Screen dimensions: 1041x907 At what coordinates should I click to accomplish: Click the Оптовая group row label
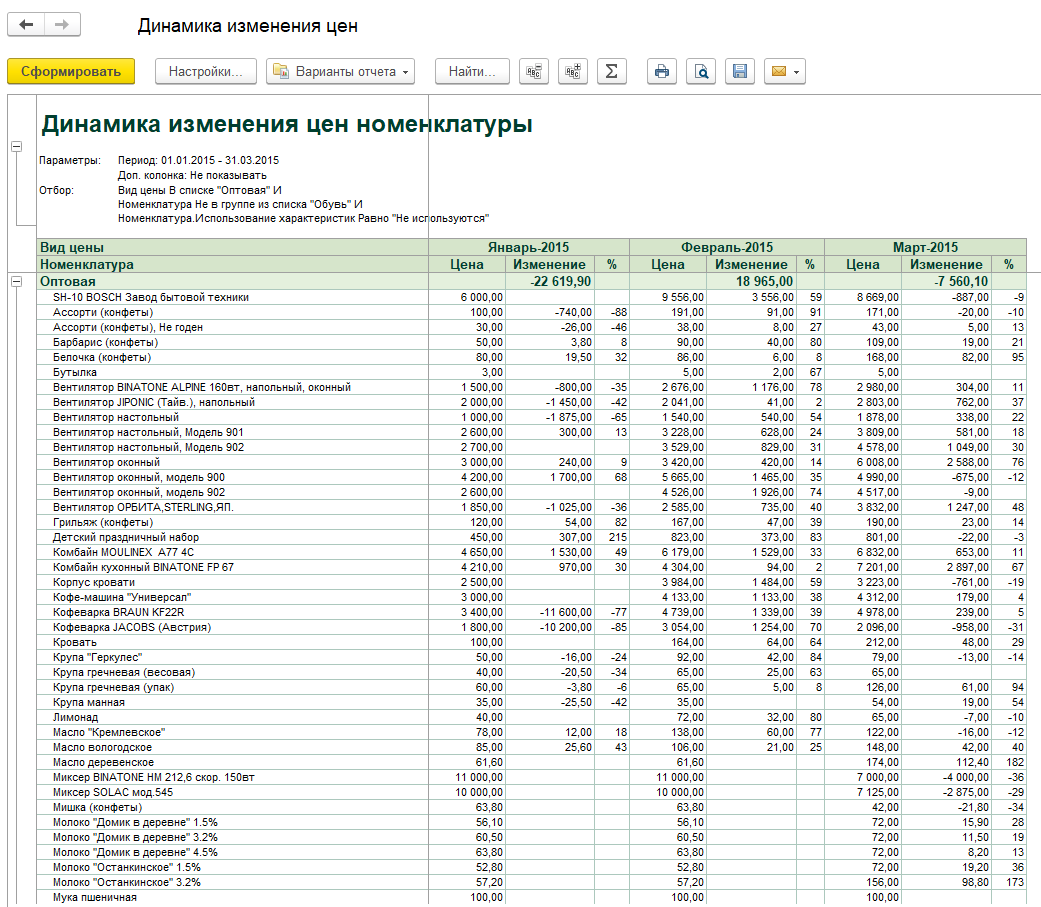(x=68, y=282)
